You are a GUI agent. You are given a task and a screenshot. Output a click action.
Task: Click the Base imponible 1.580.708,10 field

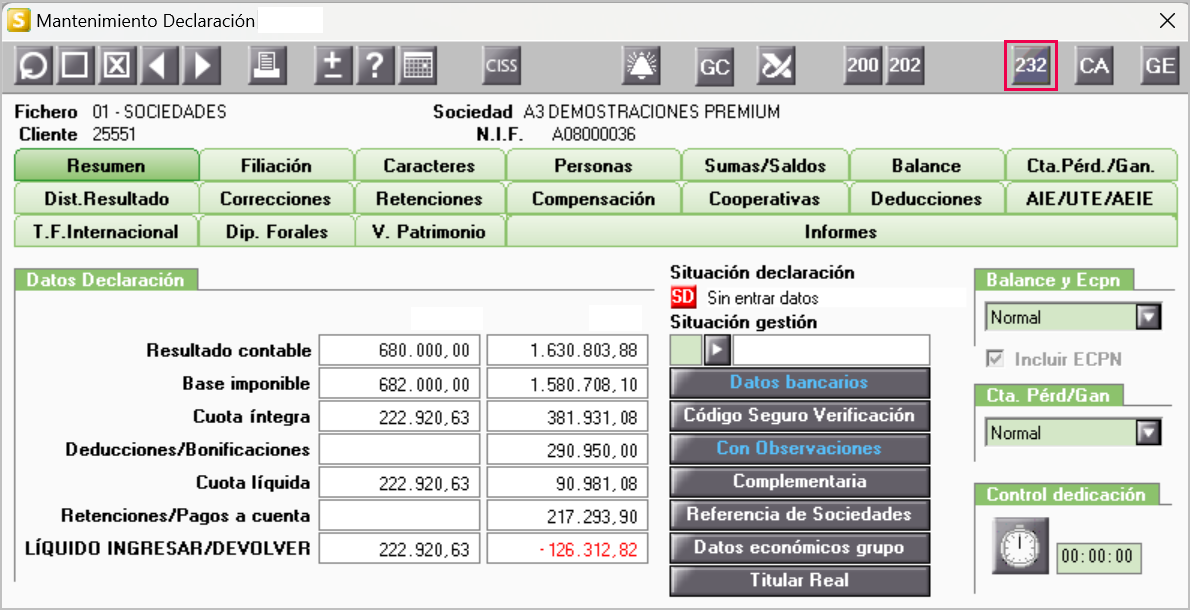[x=568, y=383]
